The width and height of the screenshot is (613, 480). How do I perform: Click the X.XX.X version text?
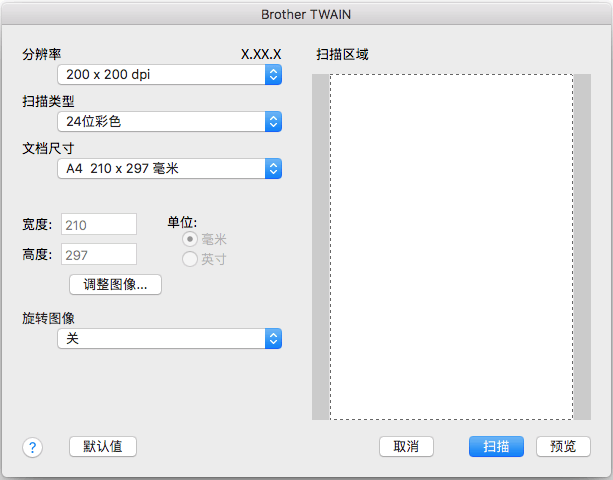(261, 54)
